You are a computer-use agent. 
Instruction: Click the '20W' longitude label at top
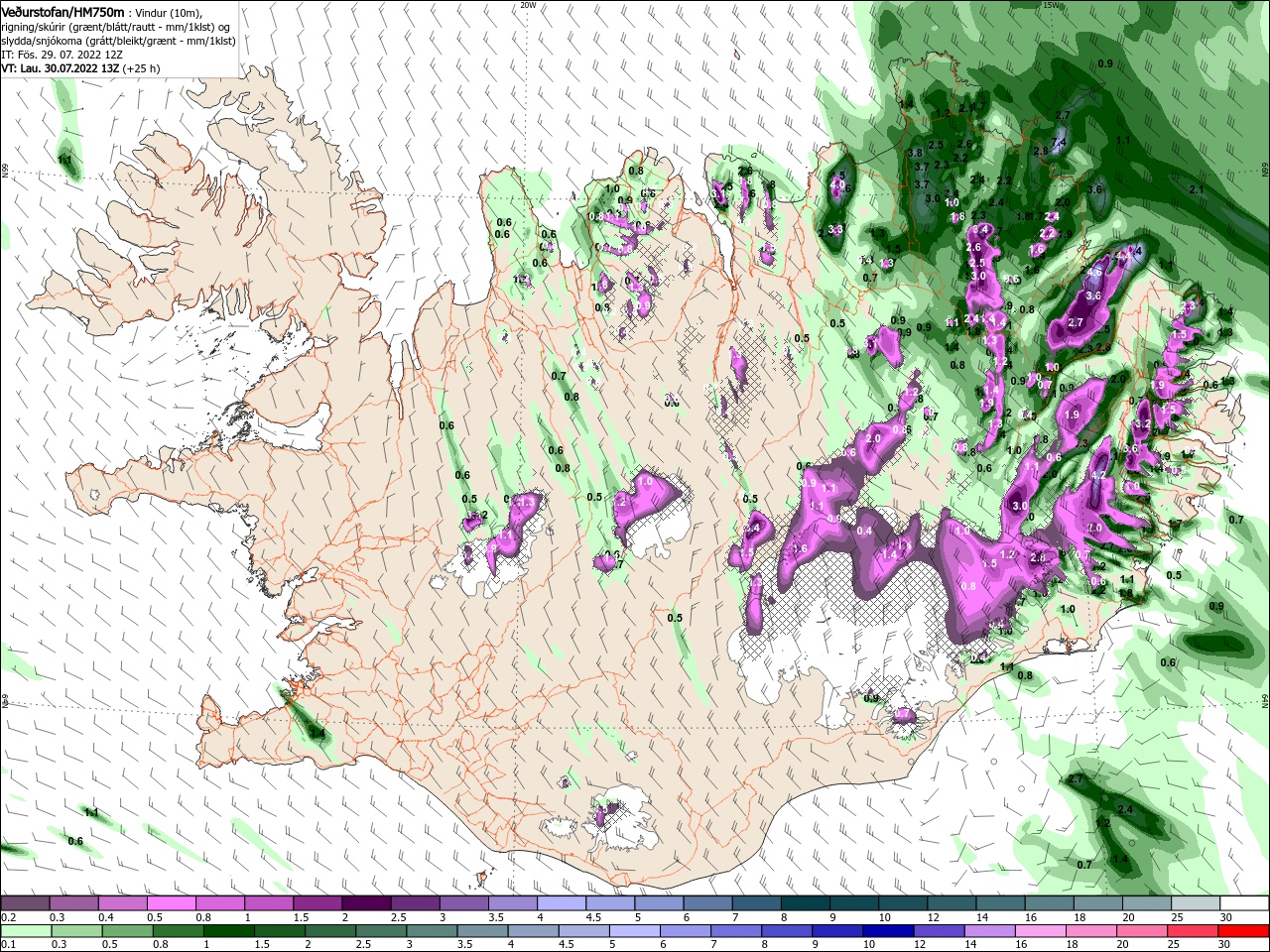[x=528, y=5]
